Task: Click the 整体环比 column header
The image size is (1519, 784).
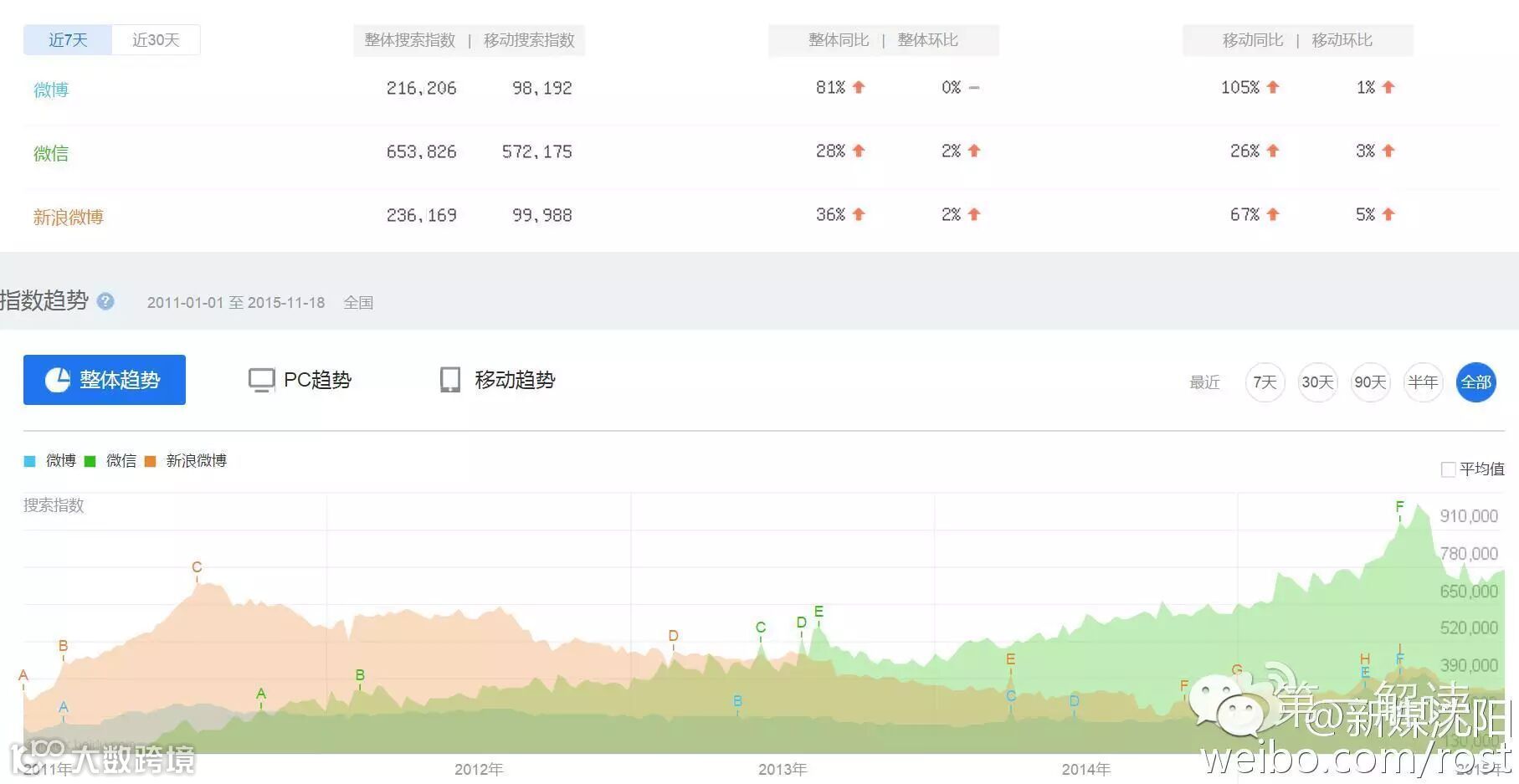Action: (x=928, y=40)
